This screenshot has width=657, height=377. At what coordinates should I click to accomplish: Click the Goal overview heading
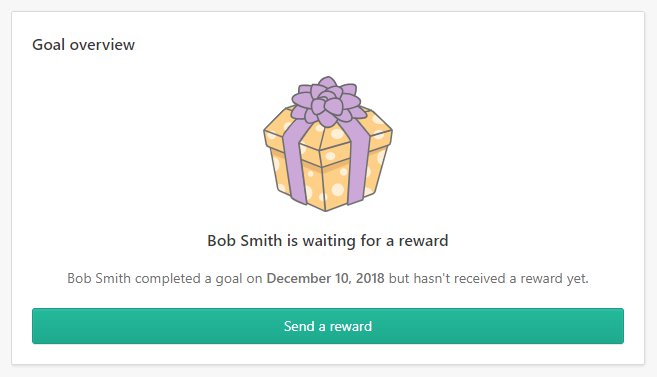pos(83,45)
